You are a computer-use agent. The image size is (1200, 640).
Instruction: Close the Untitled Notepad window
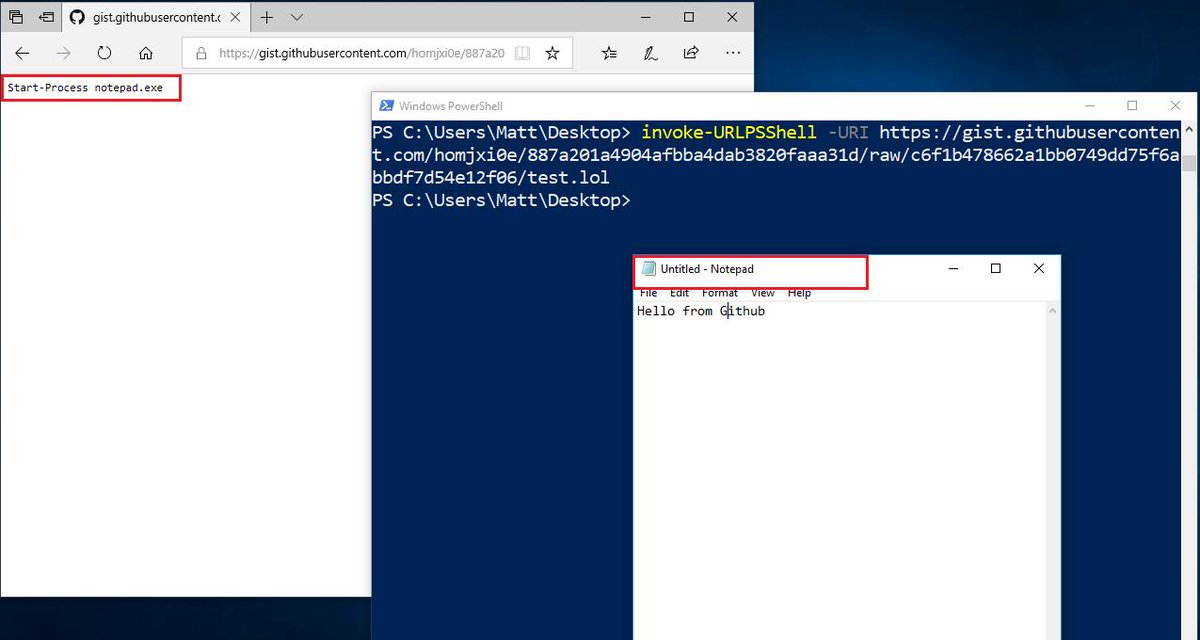1039,269
